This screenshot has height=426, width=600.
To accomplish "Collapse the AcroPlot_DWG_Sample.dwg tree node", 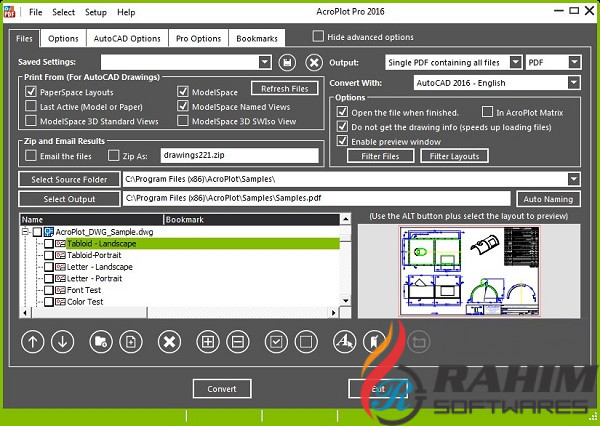I will (25, 232).
